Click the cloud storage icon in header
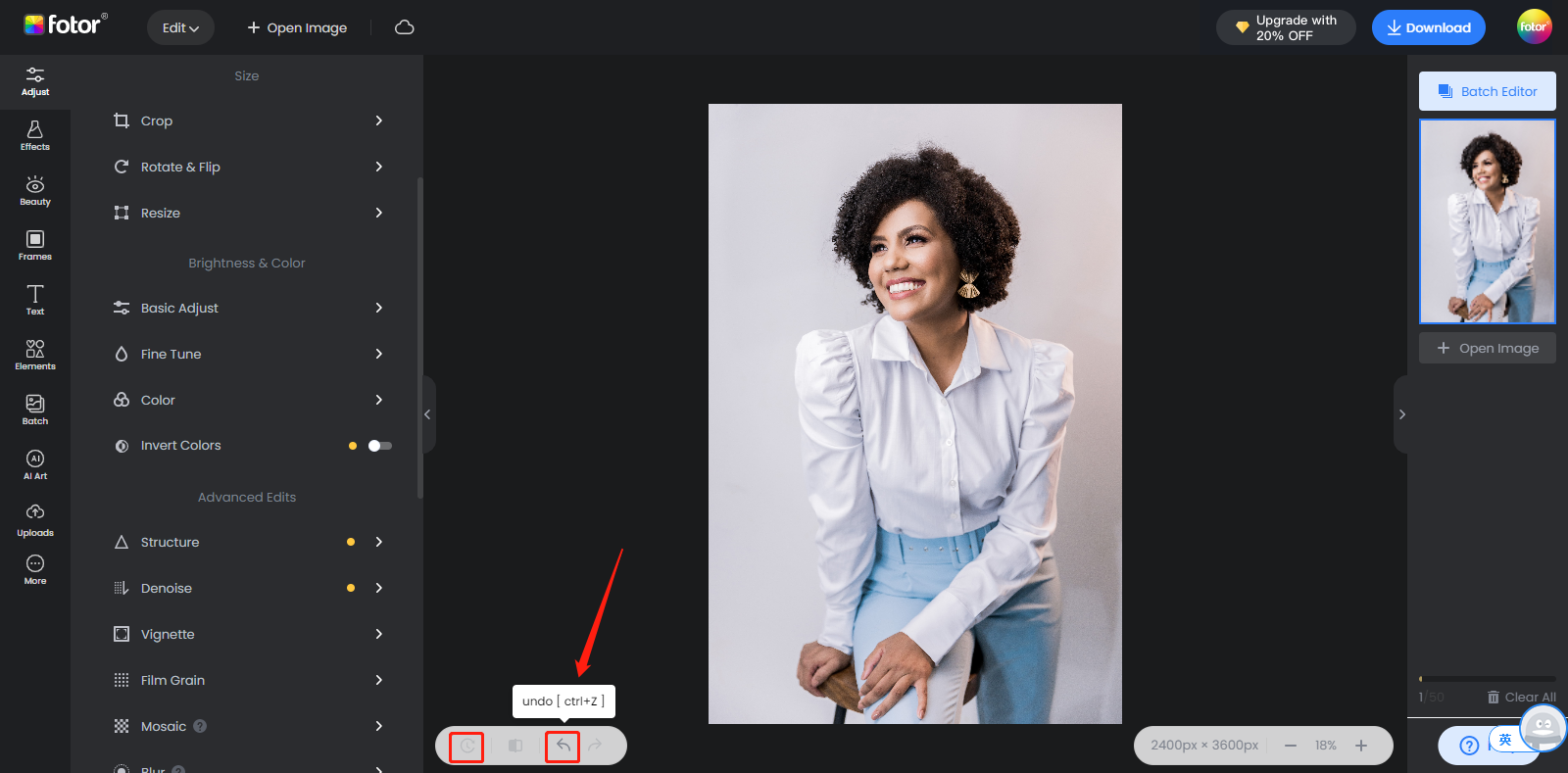Image resolution: width=1568 pixels, height=773 pixels. [405, 27]
